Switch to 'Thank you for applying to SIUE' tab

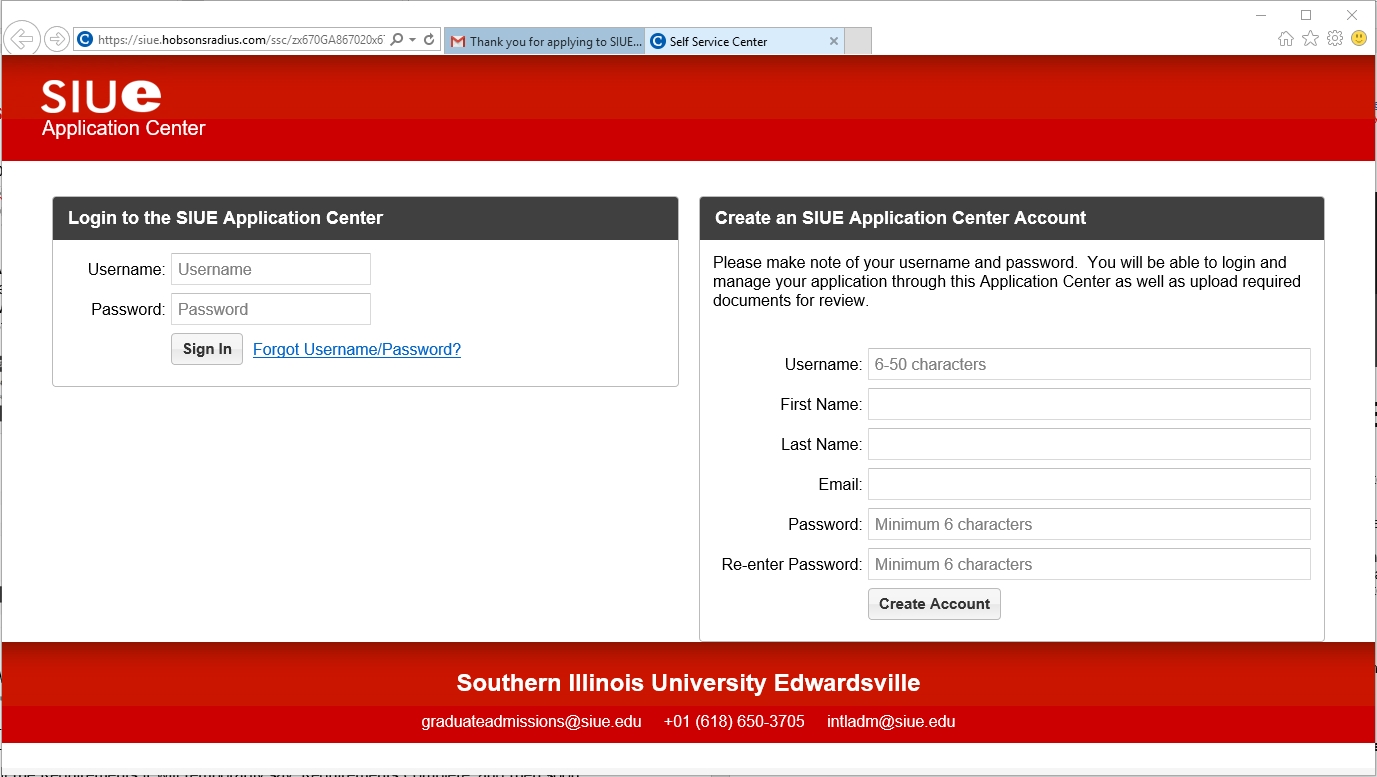coord(545,42)
